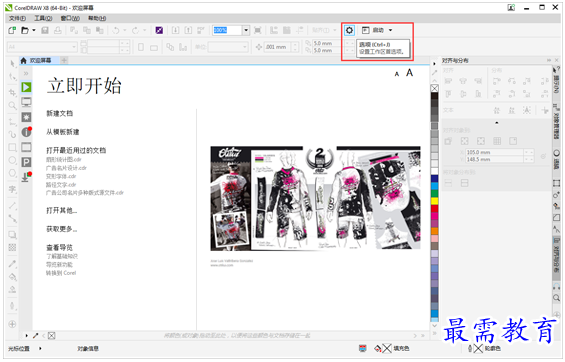Screen dimensions: 565x362
Task: Click the New document icon in toolbar
Action: 12,30
